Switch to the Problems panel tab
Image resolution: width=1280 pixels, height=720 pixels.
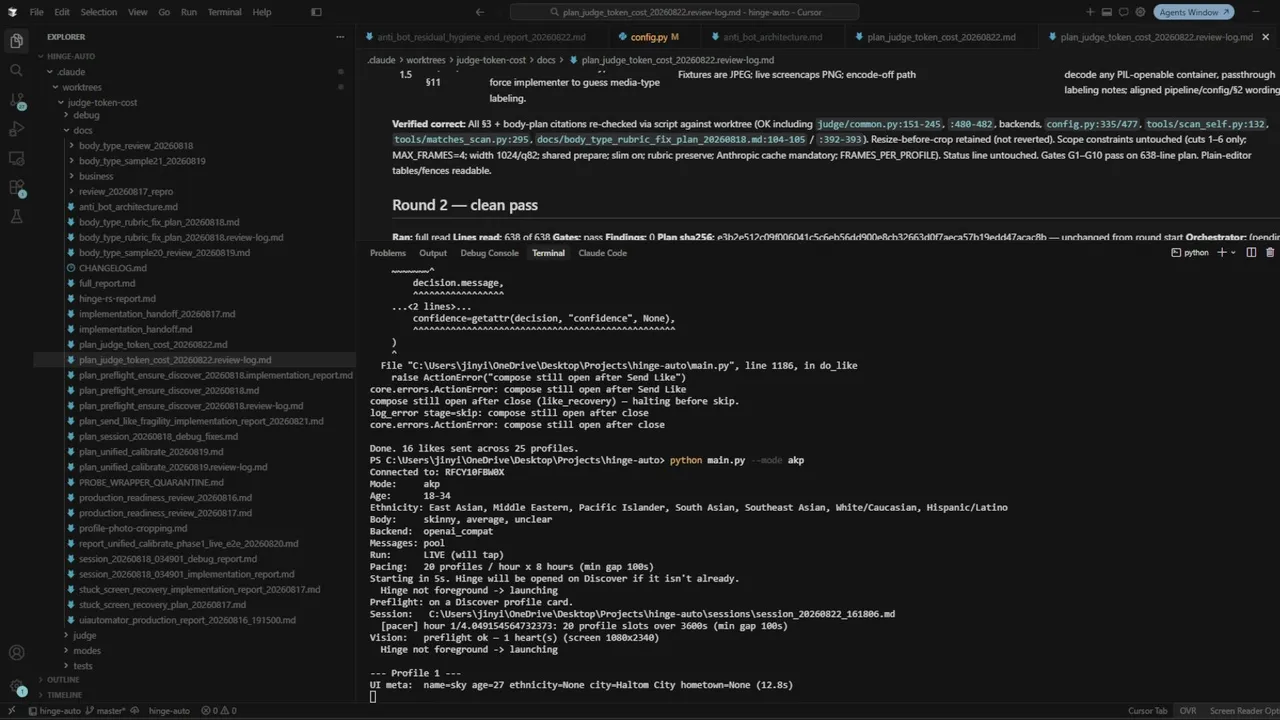pos(388,253)
